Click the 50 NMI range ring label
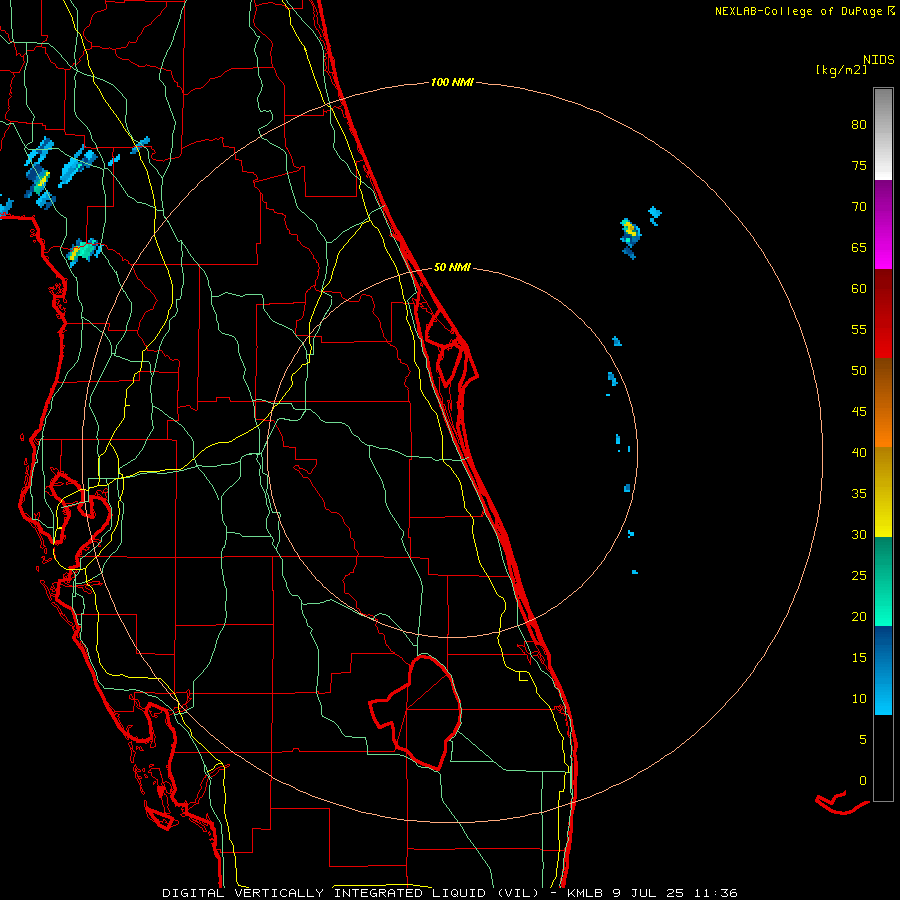Image resolution: width=900 pixels, height=900 pixels. pyautogui.click(x=452, y=267)
